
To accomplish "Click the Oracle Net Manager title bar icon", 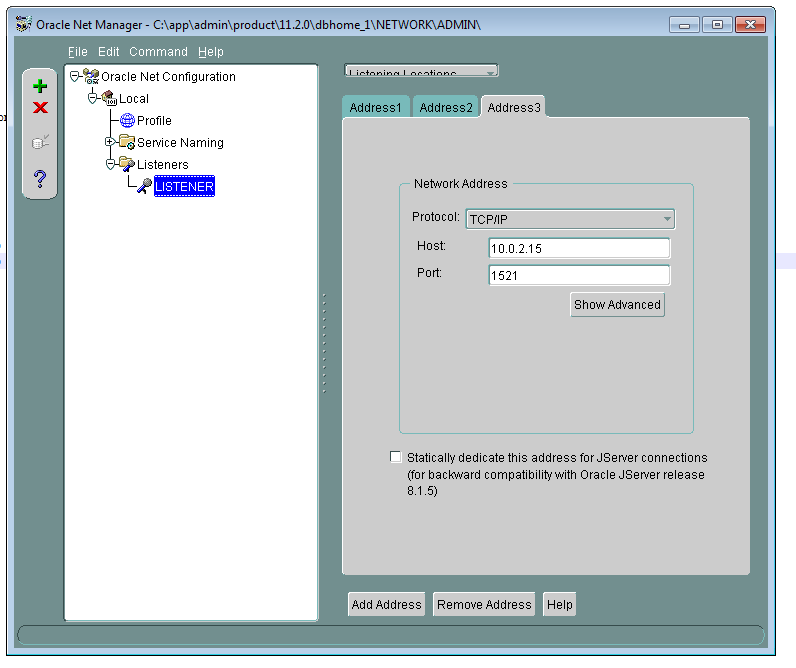I will [23, 24].
